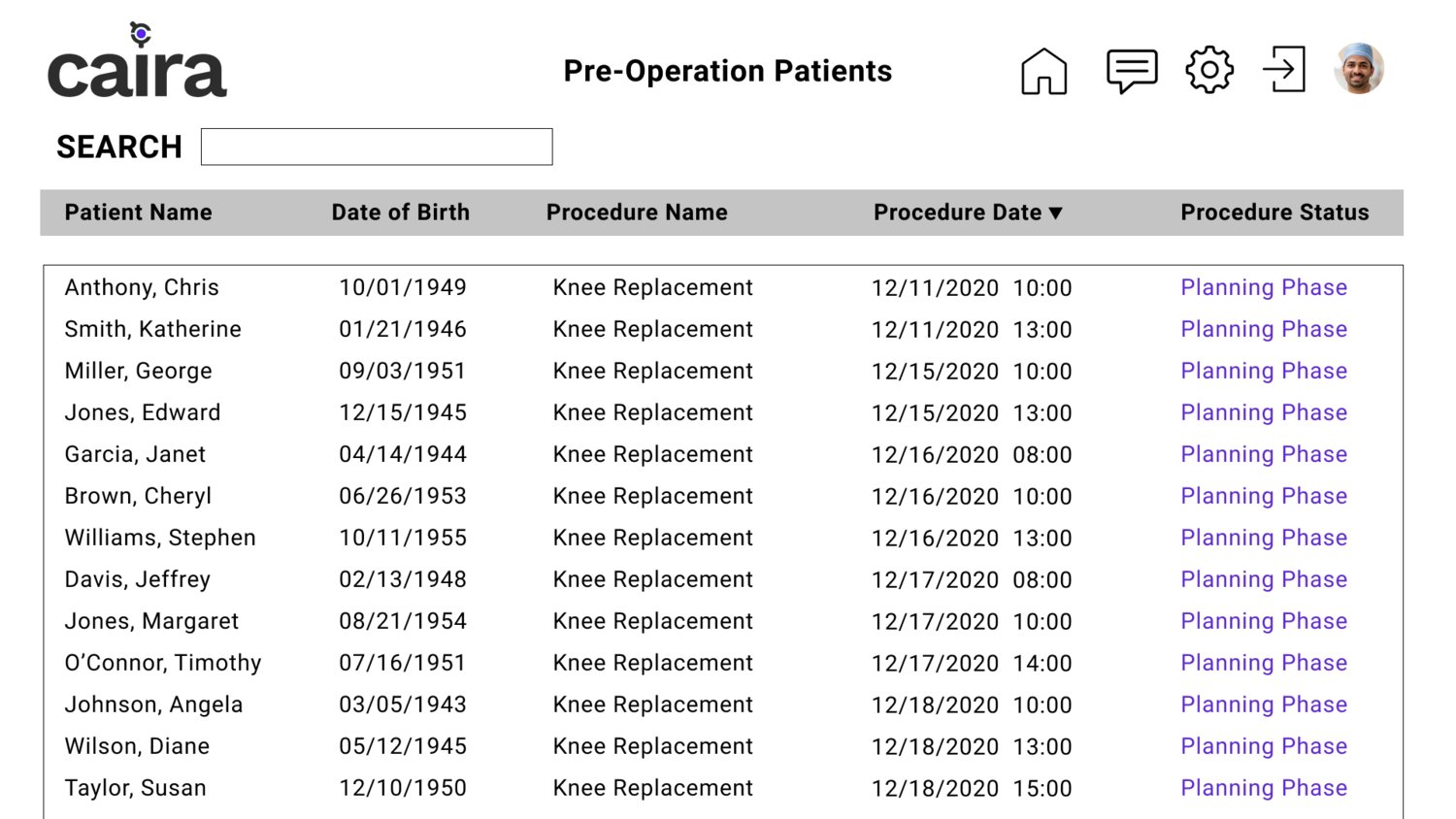Sort by Patient Name column header
1456x819 pixels.
tap(138, 213)
